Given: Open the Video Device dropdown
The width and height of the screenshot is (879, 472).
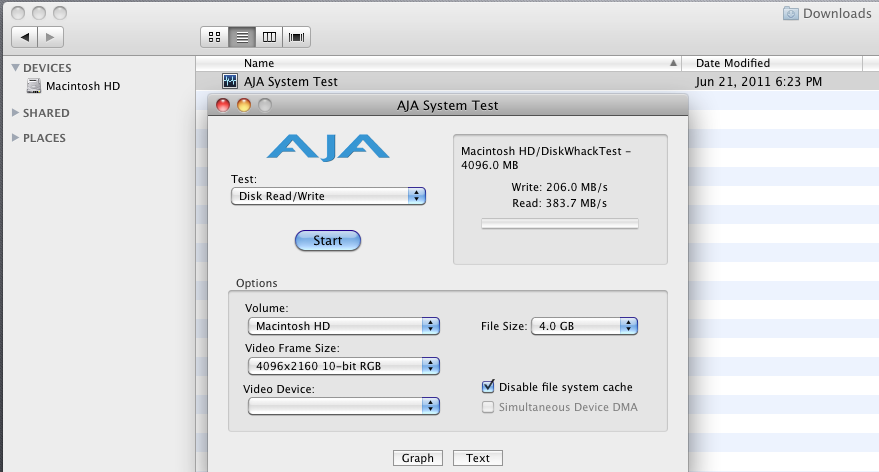Looking at the screenshot, I should 344,406.
